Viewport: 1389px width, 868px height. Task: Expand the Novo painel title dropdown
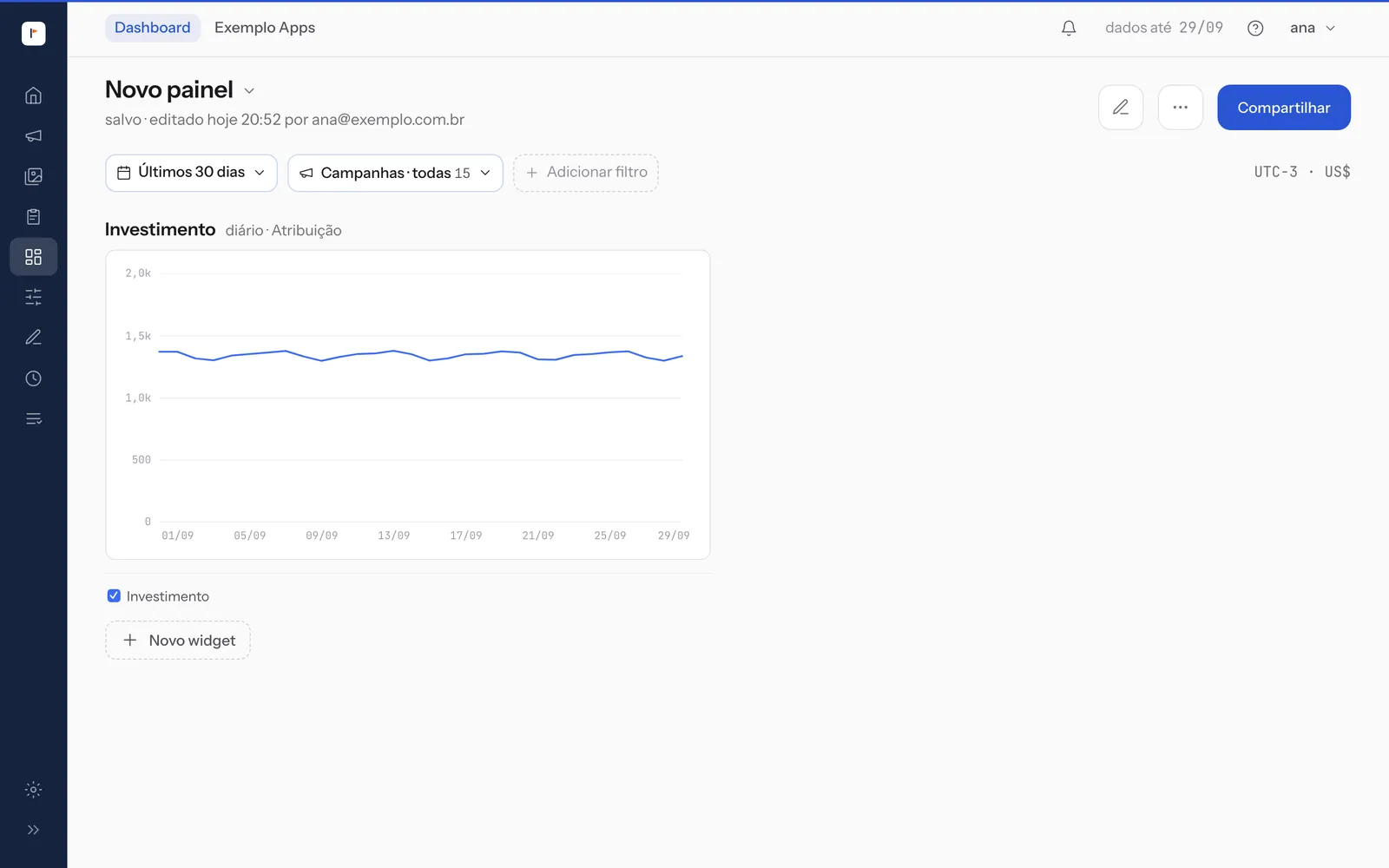pyautogui.click(x=249, y=91)
